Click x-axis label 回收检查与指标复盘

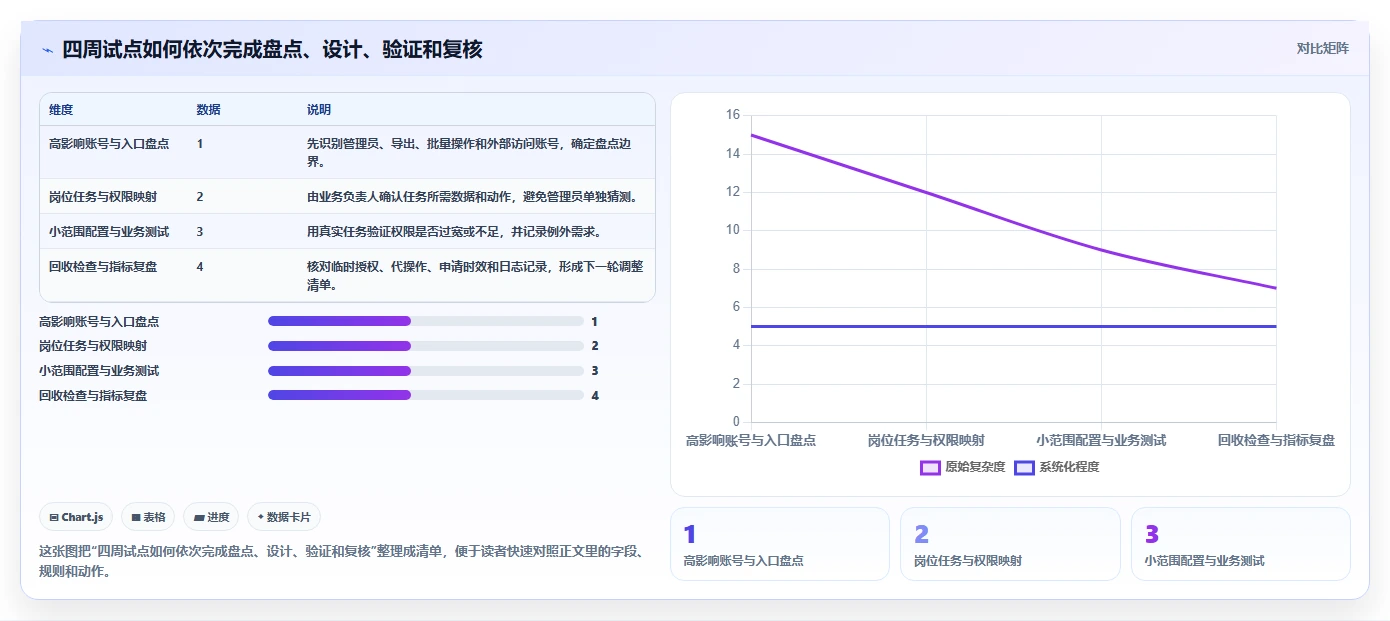[1276, 440]
